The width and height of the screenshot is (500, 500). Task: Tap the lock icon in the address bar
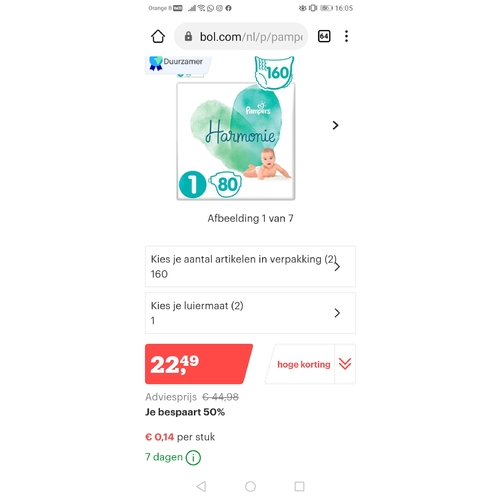(188, 36)
